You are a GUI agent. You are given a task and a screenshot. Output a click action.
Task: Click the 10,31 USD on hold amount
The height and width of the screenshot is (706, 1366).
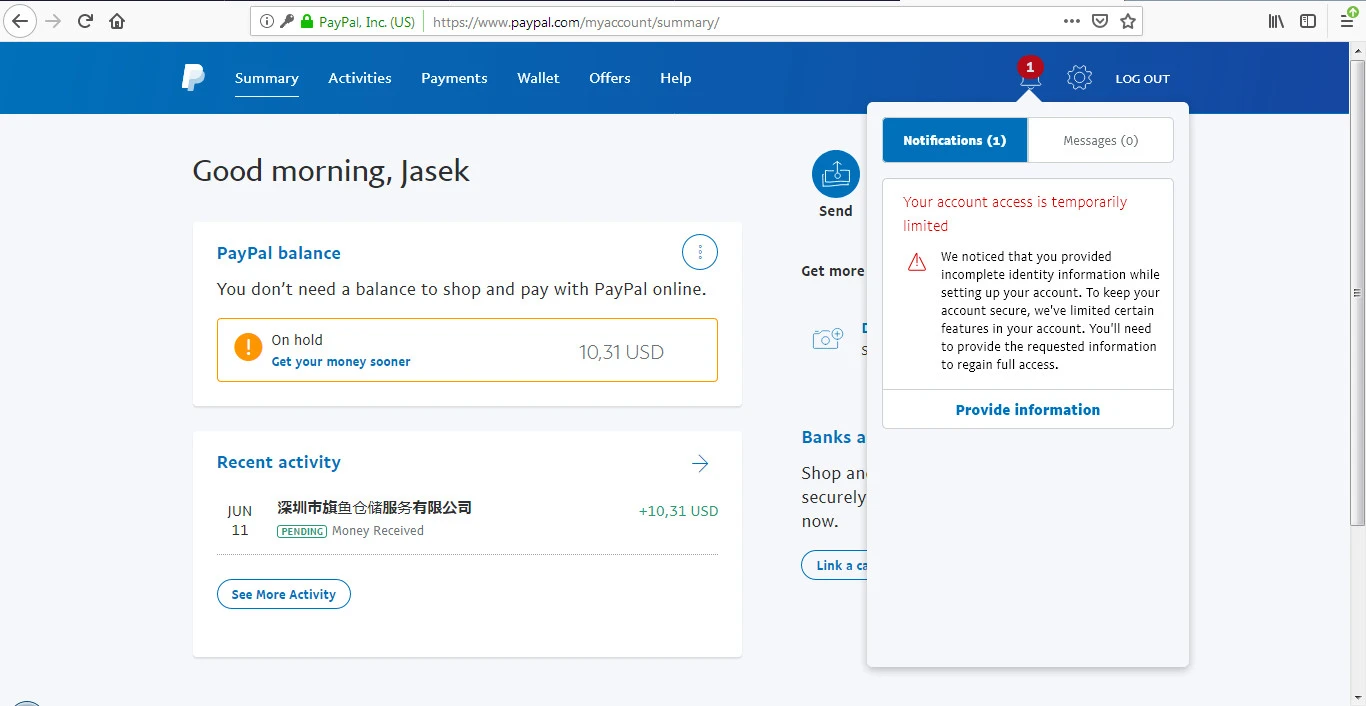pos(621,352)
